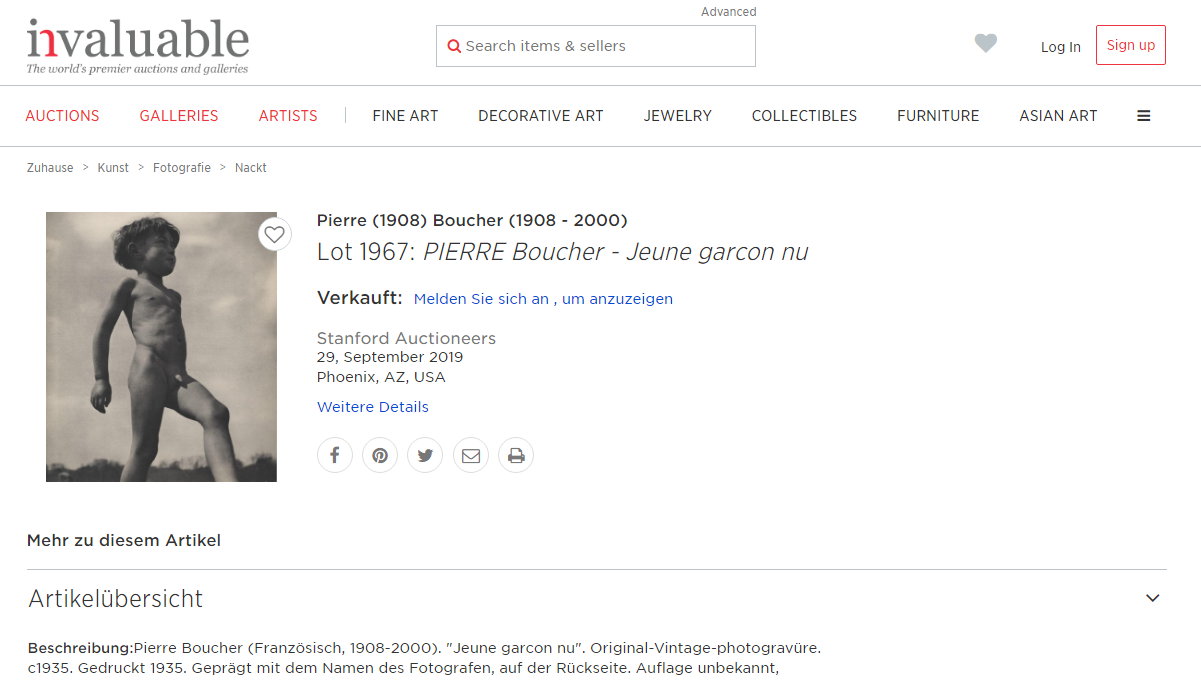Email this lot using the envelope icon
1201x680 pixels.
(471, 456)
